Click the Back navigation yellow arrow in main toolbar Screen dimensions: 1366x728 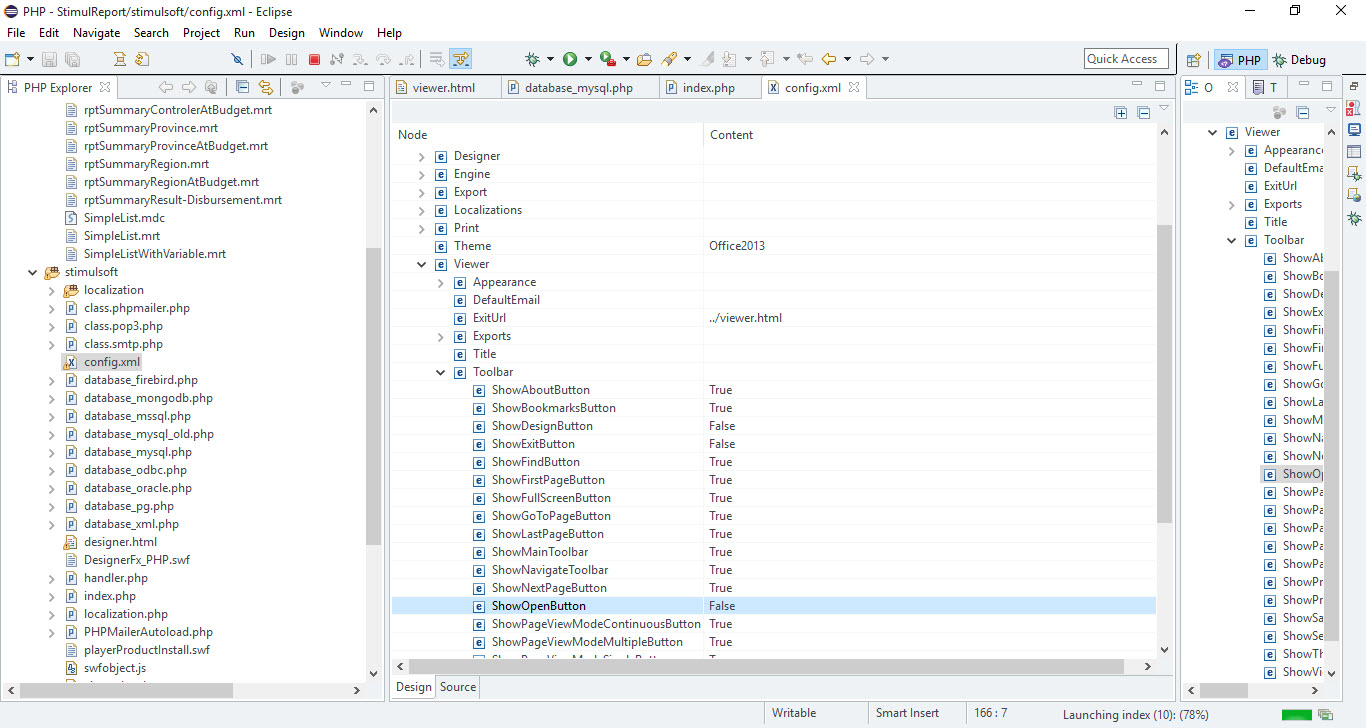pos(829,59)
